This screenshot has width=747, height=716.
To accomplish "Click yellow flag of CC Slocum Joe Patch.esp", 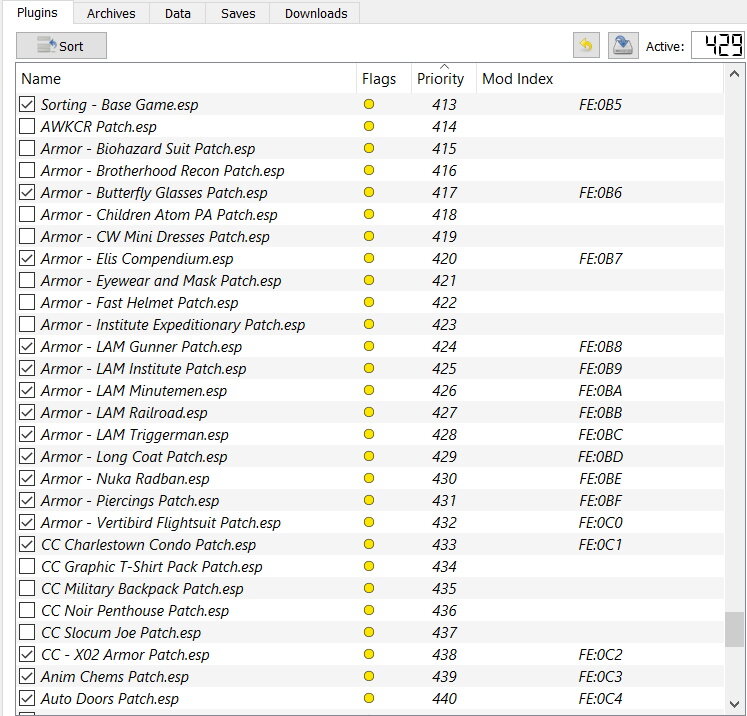I will (369, 632).
